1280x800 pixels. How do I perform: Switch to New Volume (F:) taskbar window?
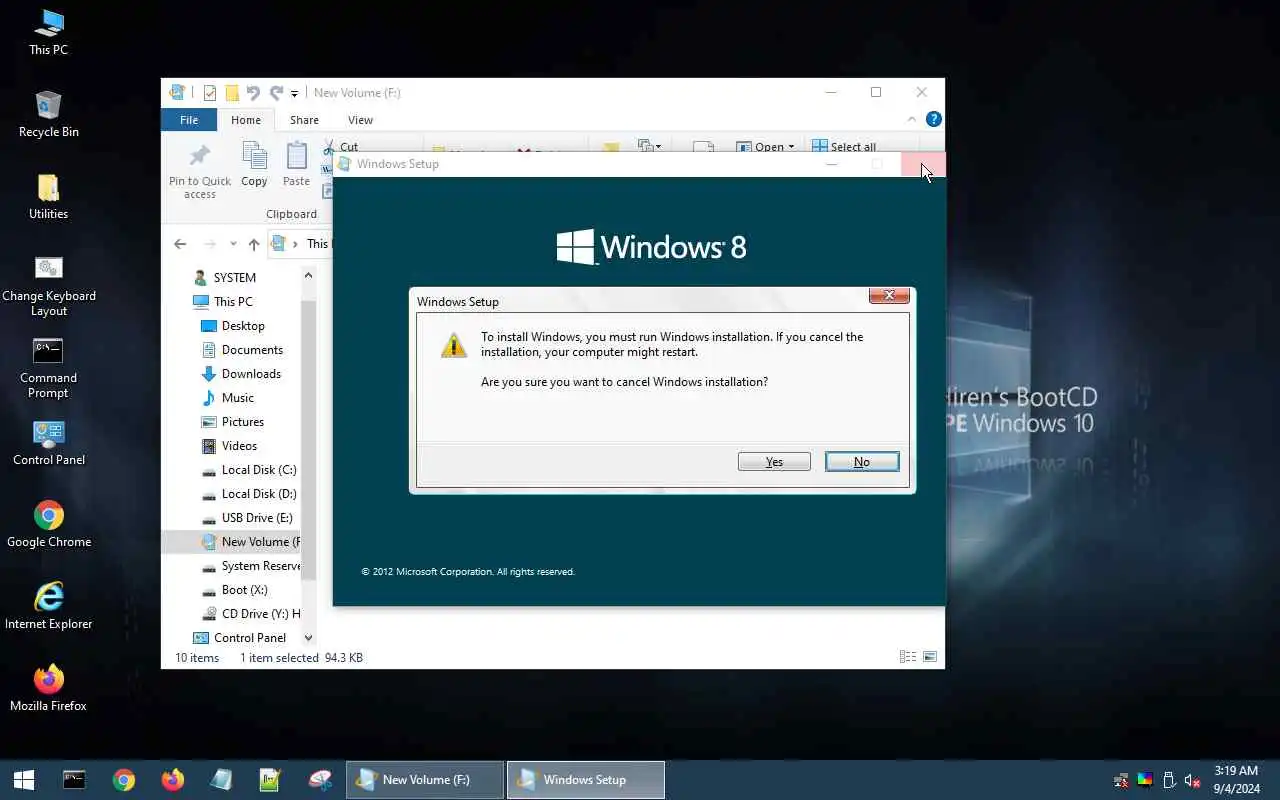coord(425,780)
